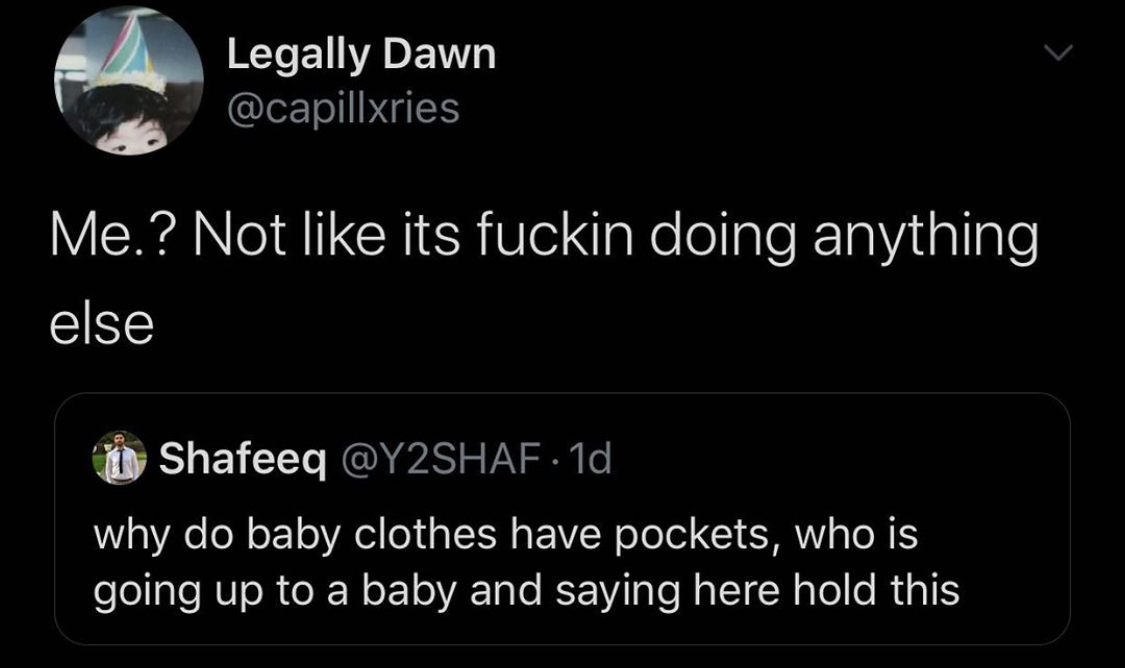Click the words "hold this" in quoted tweet
The image size is (1125, 668).
[x=876, y=590]
